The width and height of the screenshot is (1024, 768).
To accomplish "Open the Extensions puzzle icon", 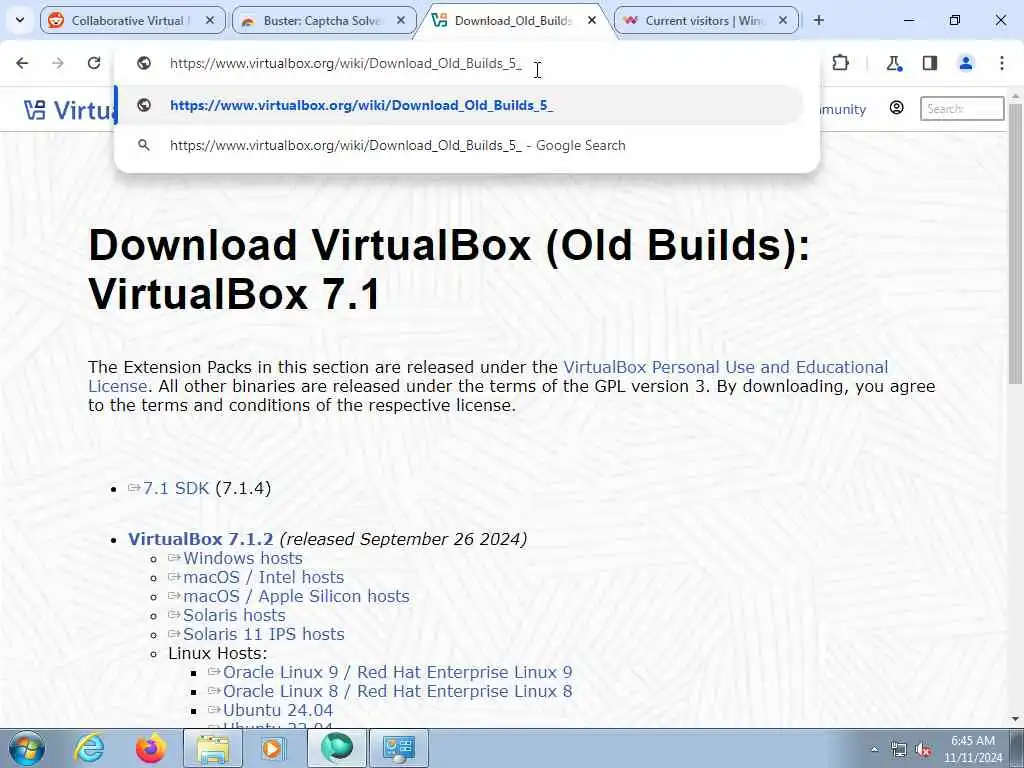I will coord(840,63).
